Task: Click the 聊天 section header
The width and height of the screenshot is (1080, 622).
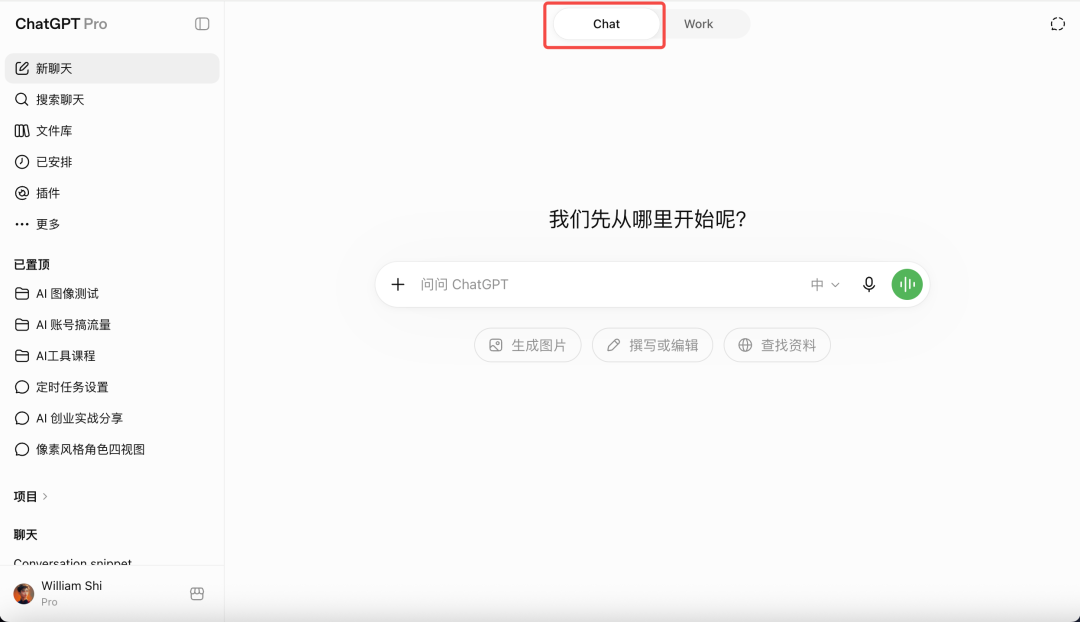Action: 25,535
